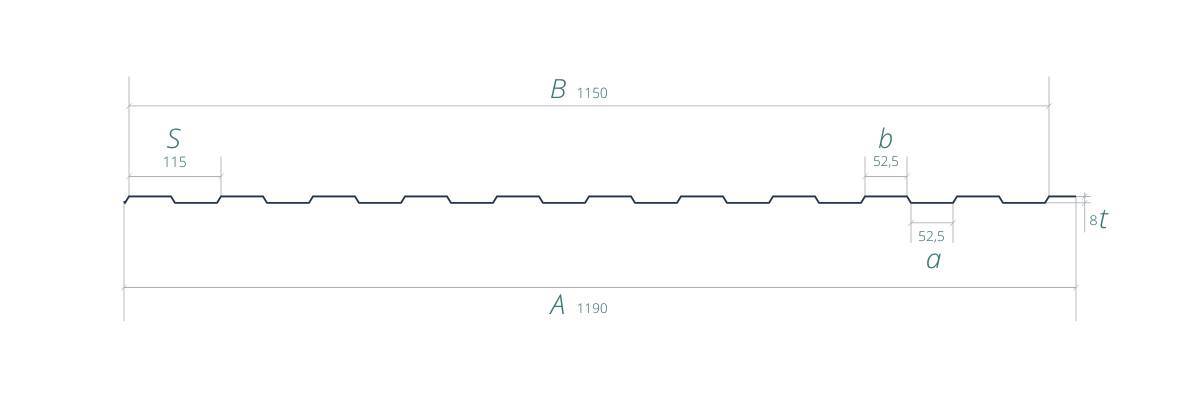Click the 8 height value
The height and width of the screenshot is (400, 1200).
pyautogui.click(x=1093, y=221)
